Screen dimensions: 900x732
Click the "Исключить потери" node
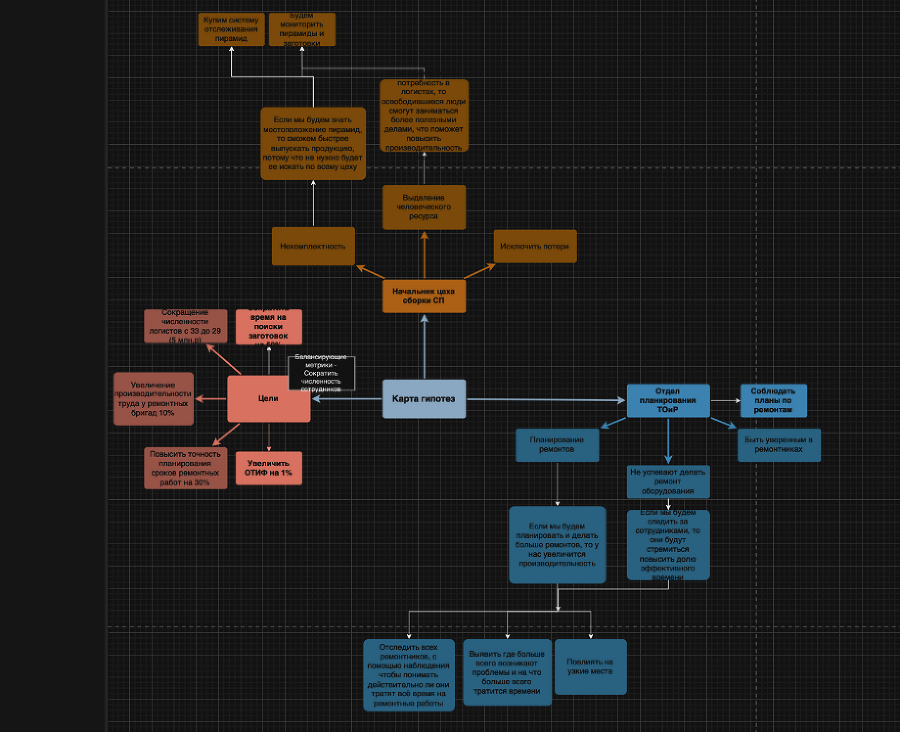coord(534,246)
